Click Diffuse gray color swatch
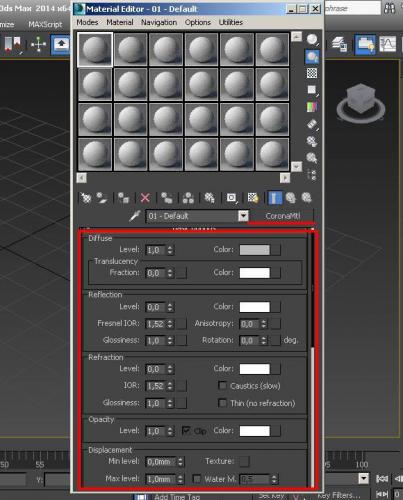Viewport: 403px width, 500px height. (255, 250)
